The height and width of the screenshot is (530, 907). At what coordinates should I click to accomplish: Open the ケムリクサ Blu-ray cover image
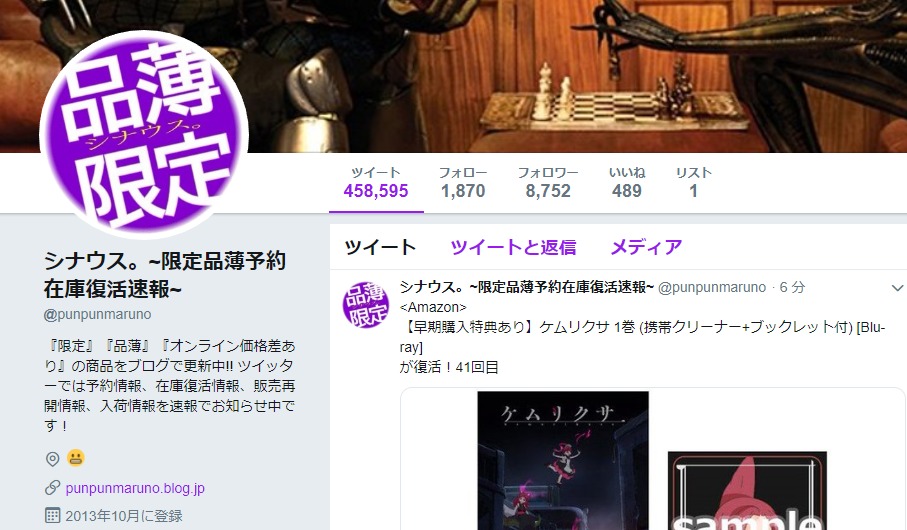563,461
